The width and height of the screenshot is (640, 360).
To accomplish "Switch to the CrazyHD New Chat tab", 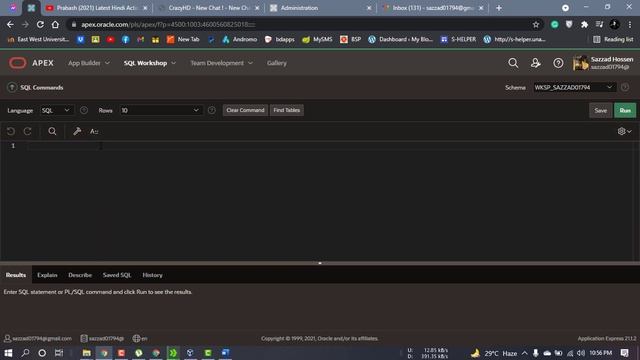I will (209, 8).
